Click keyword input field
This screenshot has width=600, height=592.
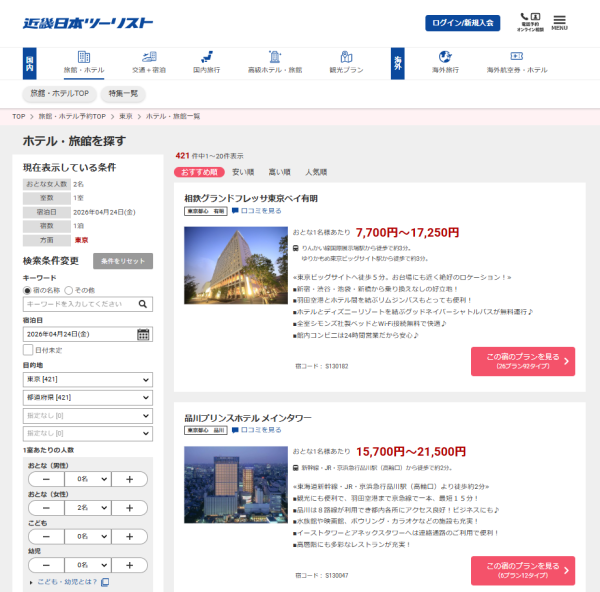click(x=88, y=304)
